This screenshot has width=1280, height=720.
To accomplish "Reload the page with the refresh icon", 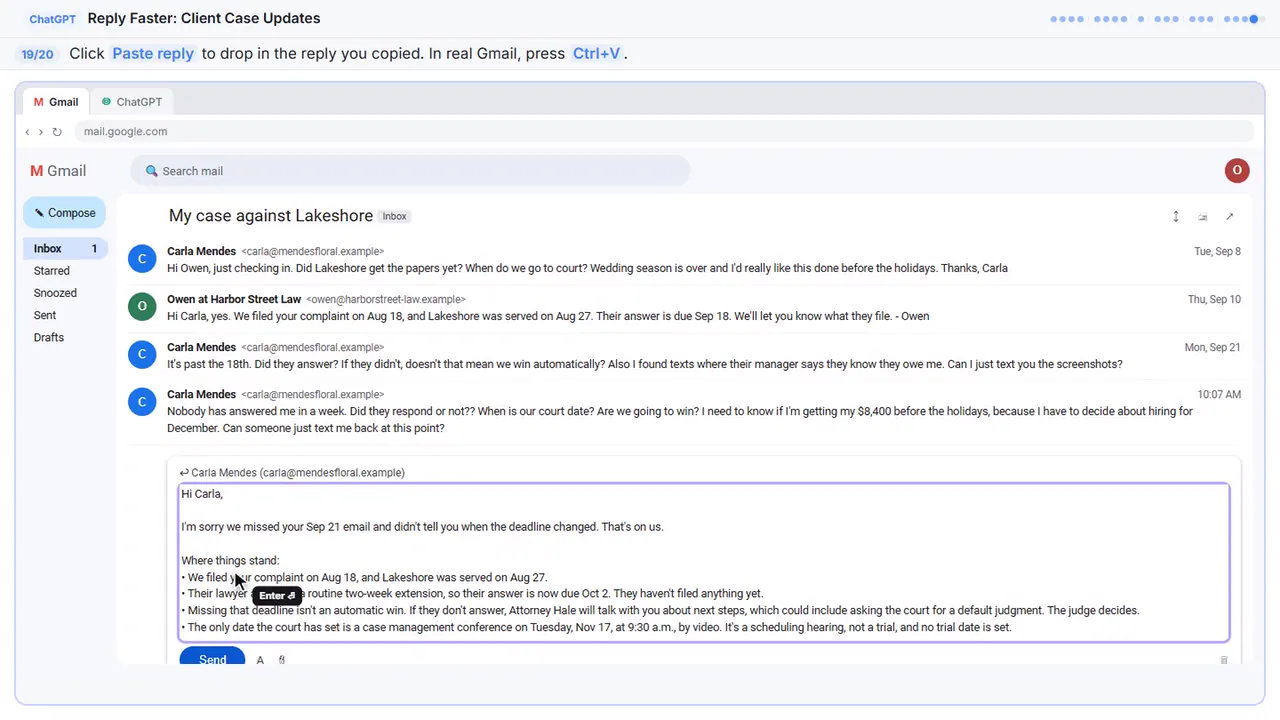I will pyautogui.click(x=57, y=132).
